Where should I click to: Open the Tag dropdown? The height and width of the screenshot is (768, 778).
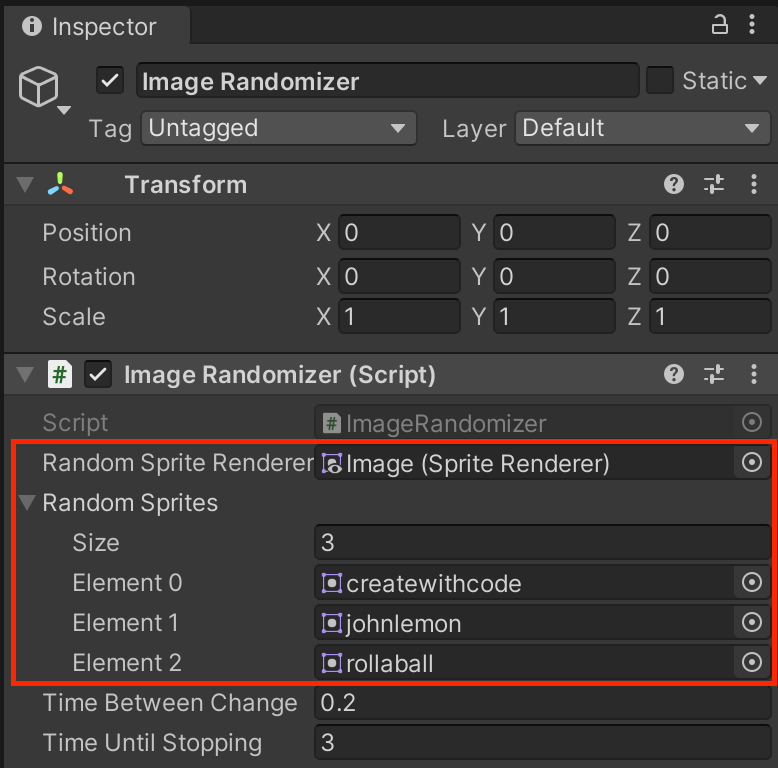point(278,128)
